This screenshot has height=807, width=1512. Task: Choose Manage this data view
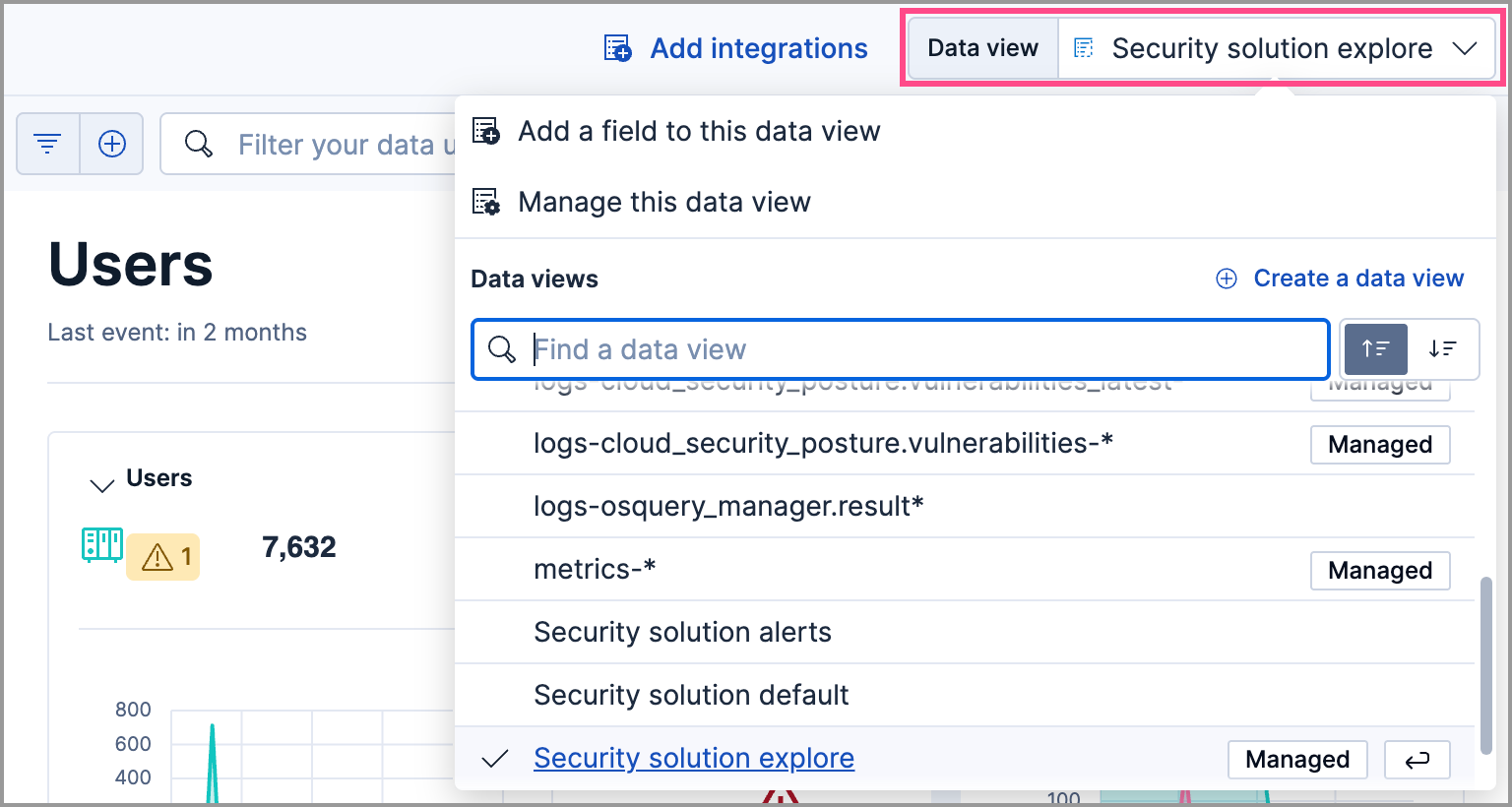click(664, 201)
